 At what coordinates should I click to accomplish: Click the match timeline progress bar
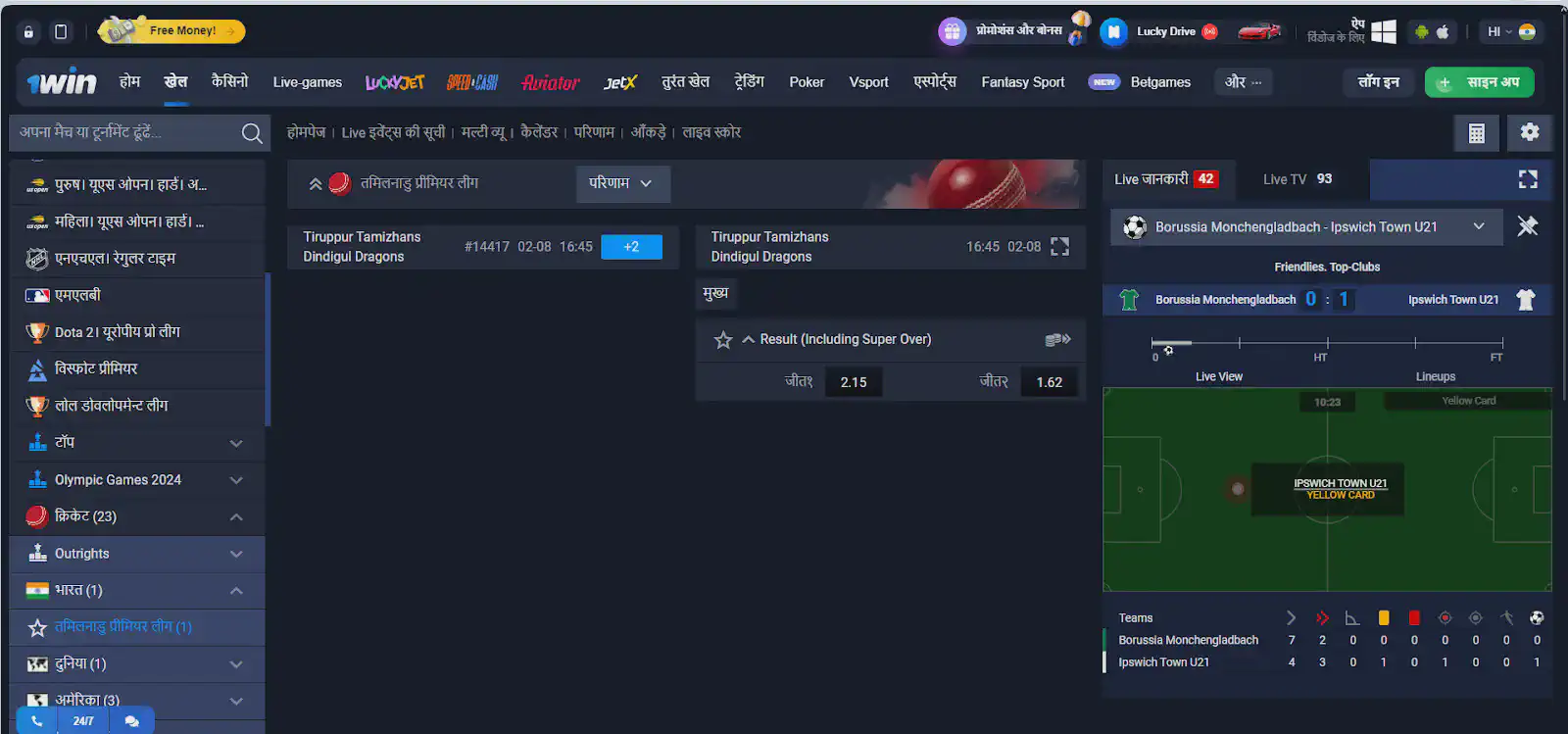tap(1327, 343)
